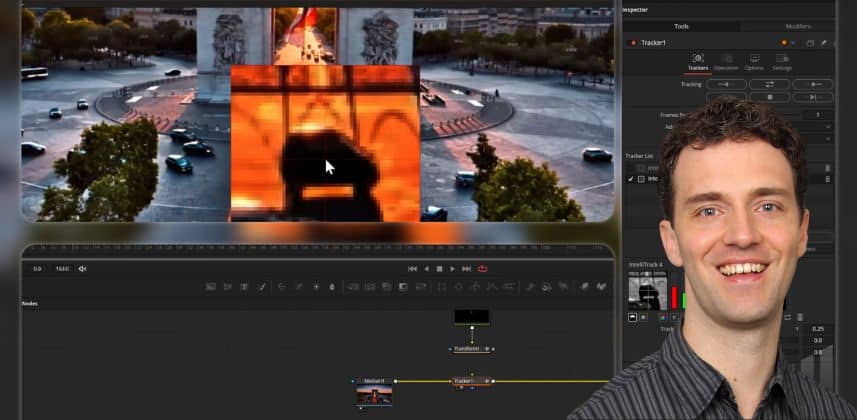Switch to the Modifiers tab in Inspector

[798, 26]
